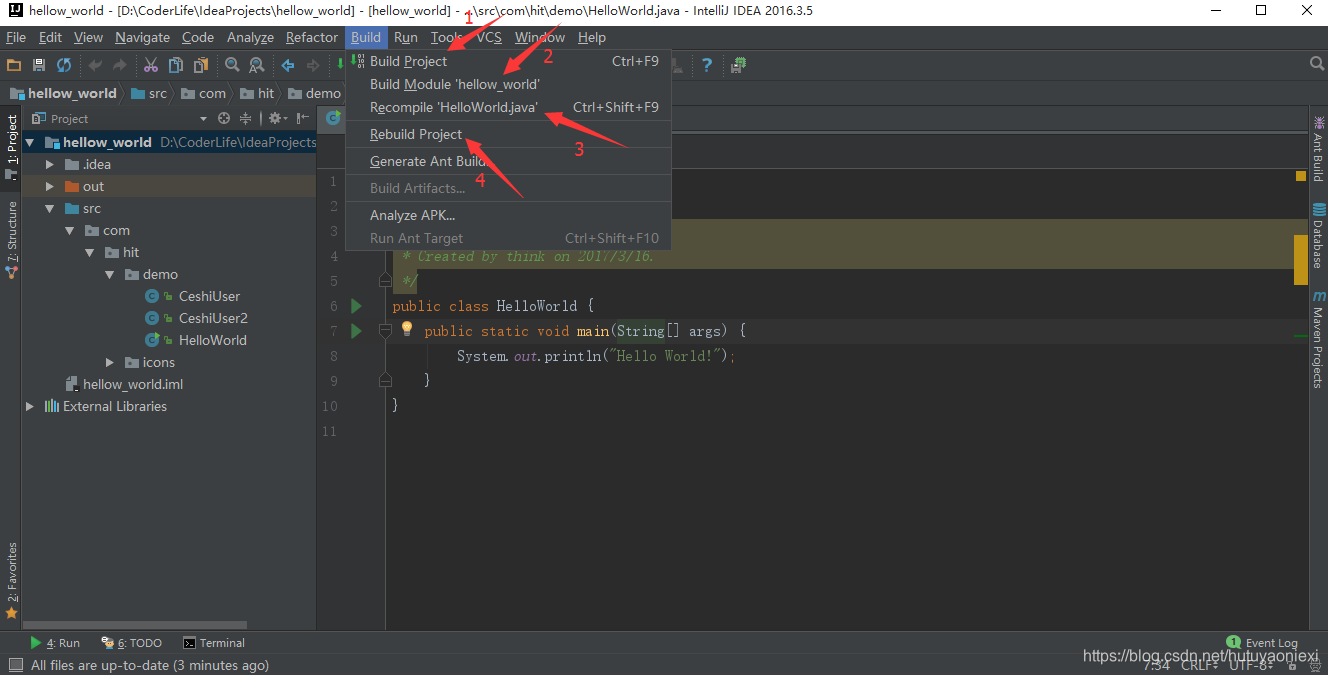Expand the .idea folder
1328x675 pixels.
[x=50, y=164]
